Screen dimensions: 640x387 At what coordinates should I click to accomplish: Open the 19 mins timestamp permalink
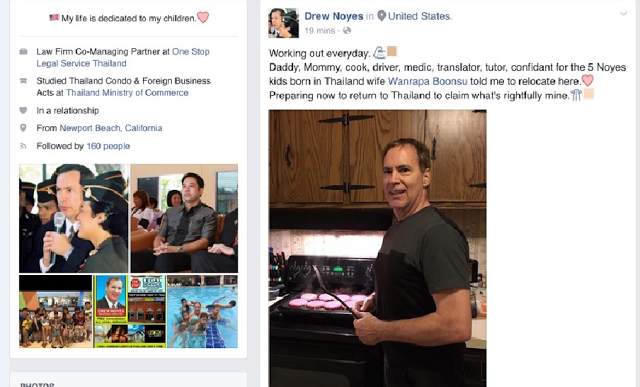click(320, 31)
